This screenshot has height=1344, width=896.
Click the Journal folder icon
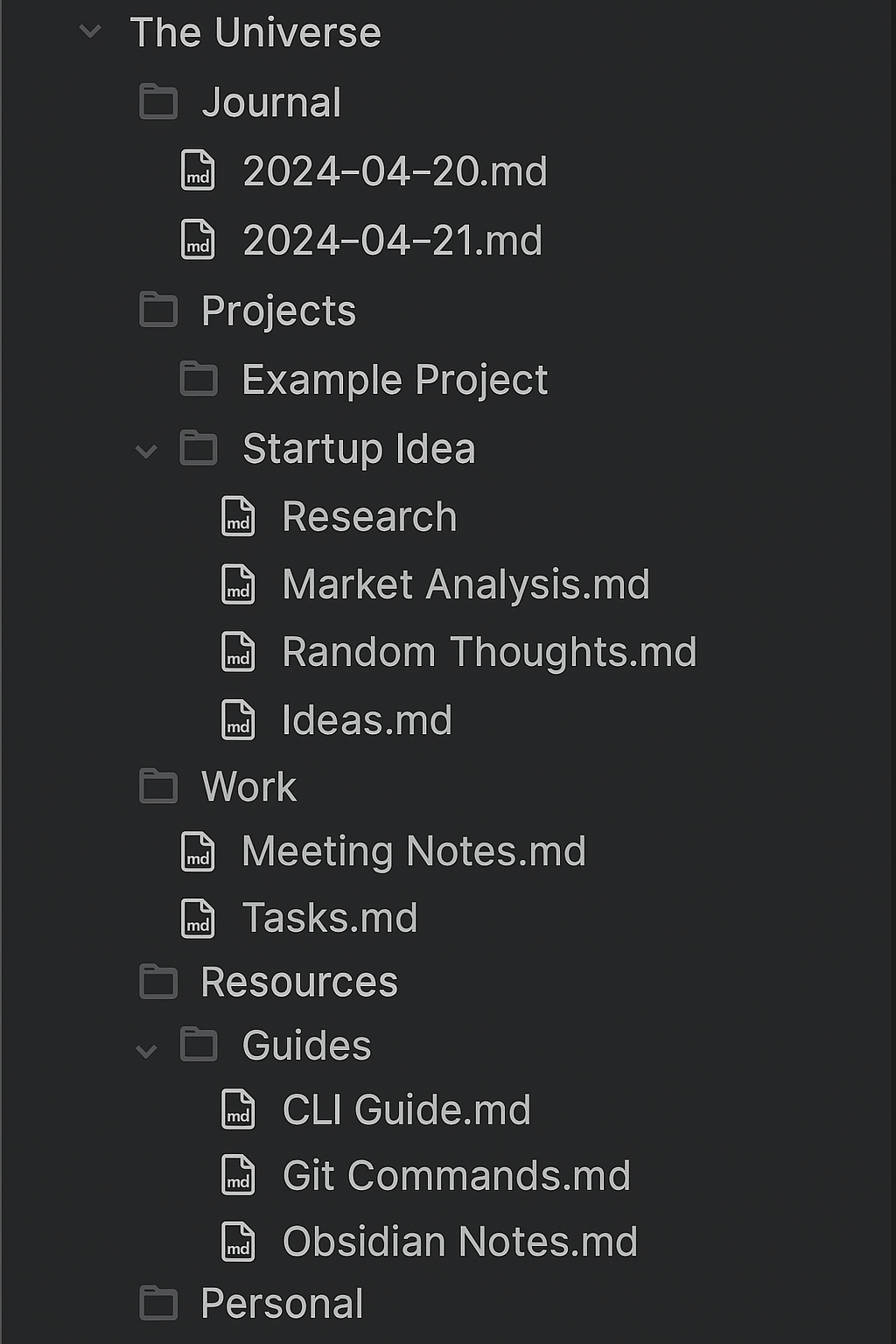158,101
